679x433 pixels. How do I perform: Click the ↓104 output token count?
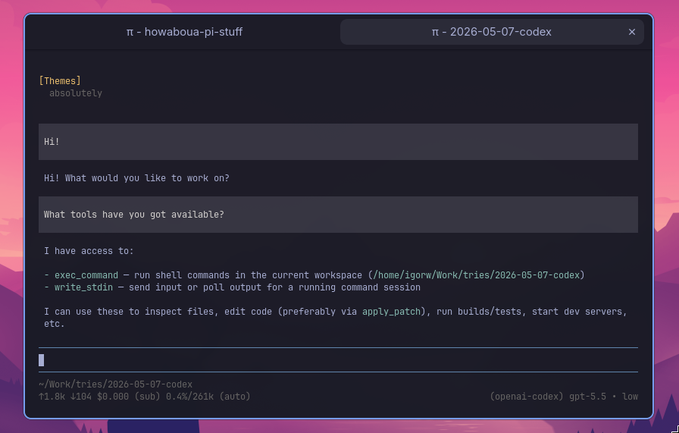pyautogui.click(x=81, y=397)
